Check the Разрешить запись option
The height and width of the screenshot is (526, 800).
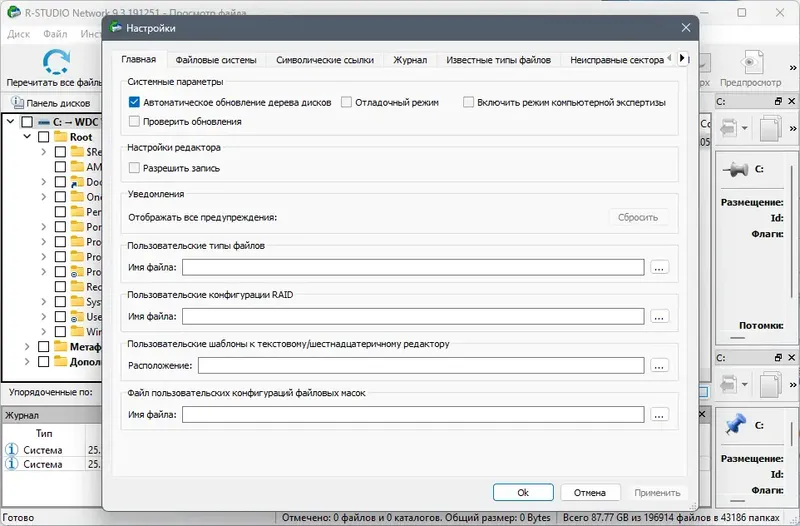point(134,168)
